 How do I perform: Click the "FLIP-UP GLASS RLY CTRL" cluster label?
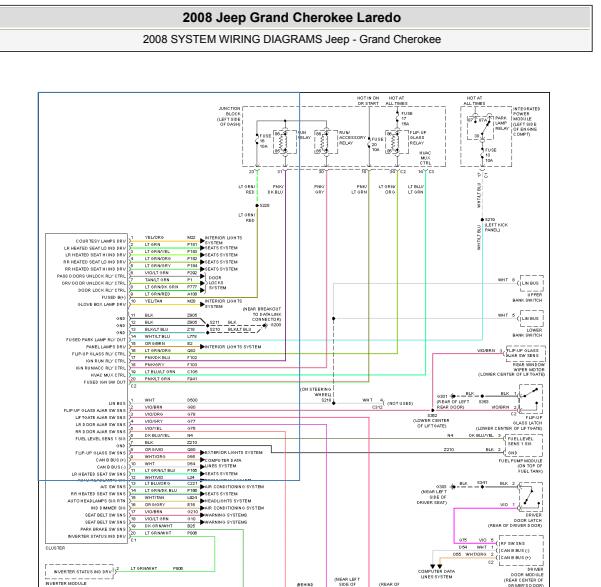[x=99, y=354]
